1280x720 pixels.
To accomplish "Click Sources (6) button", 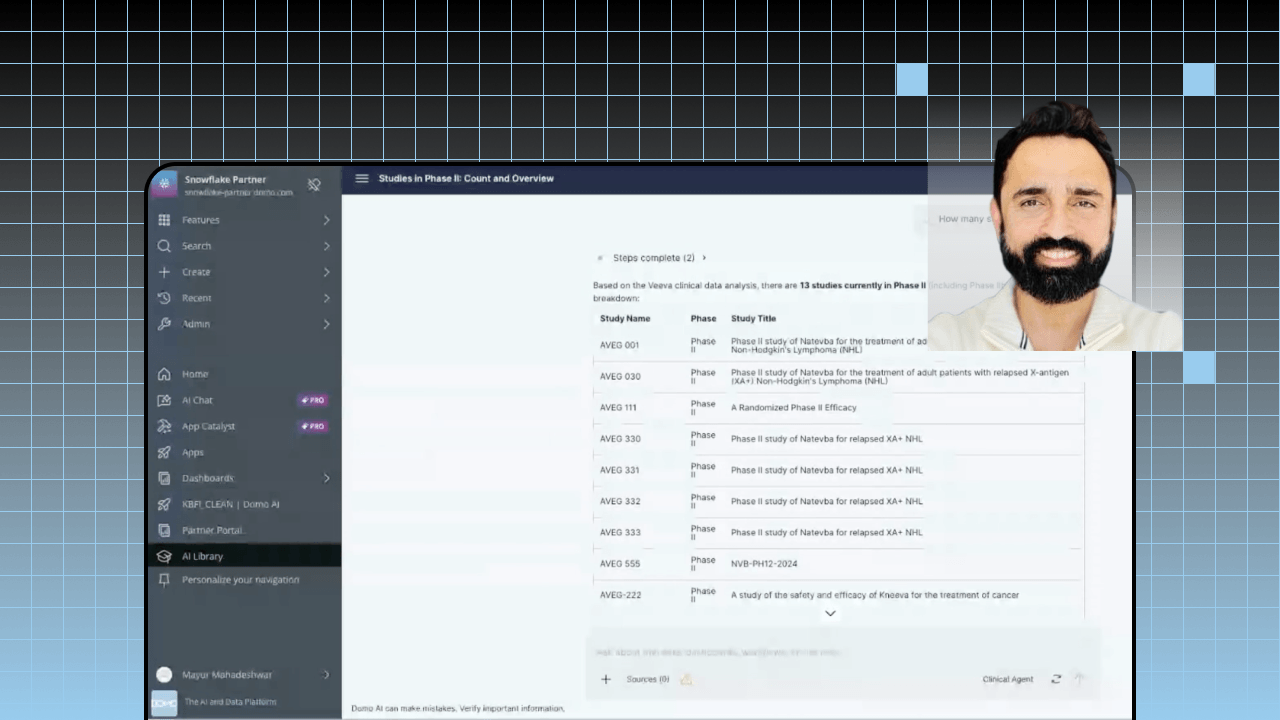I will [648, 679].
